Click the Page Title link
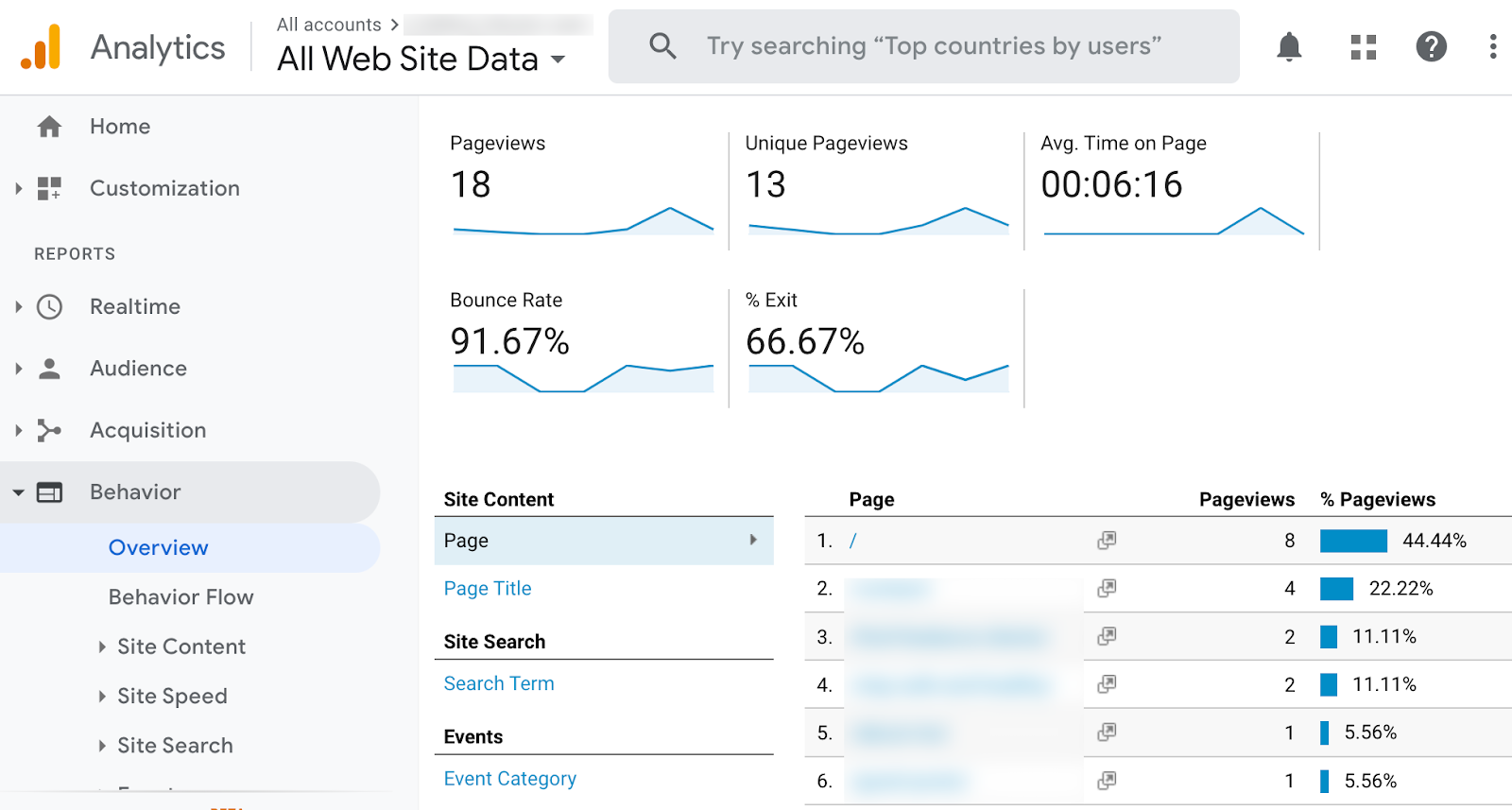Viewport: 1512px width, 810px height. 488,589
